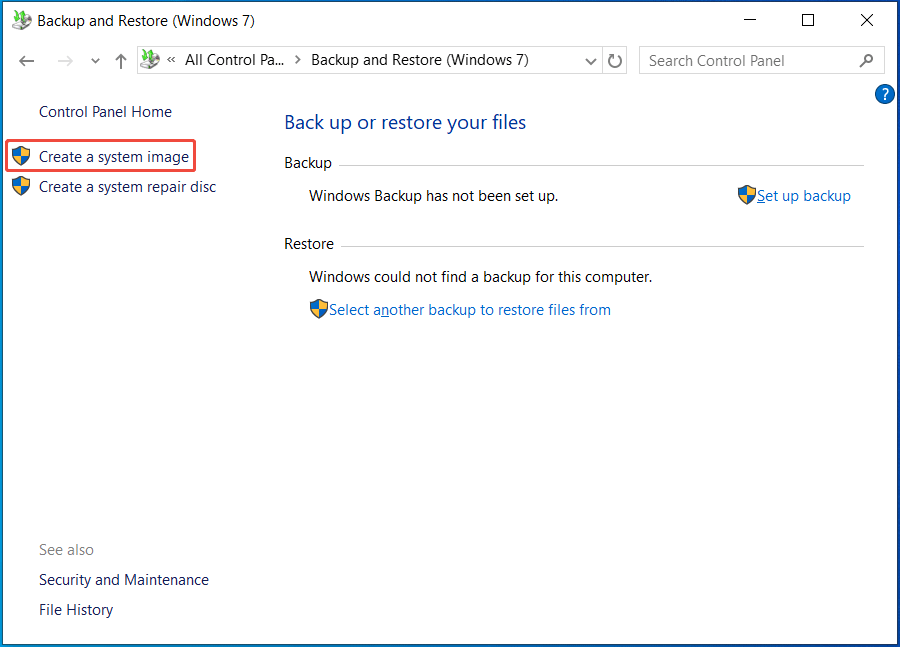
Task: Refresh the page with the refresh icon
Action: point(614,60)
